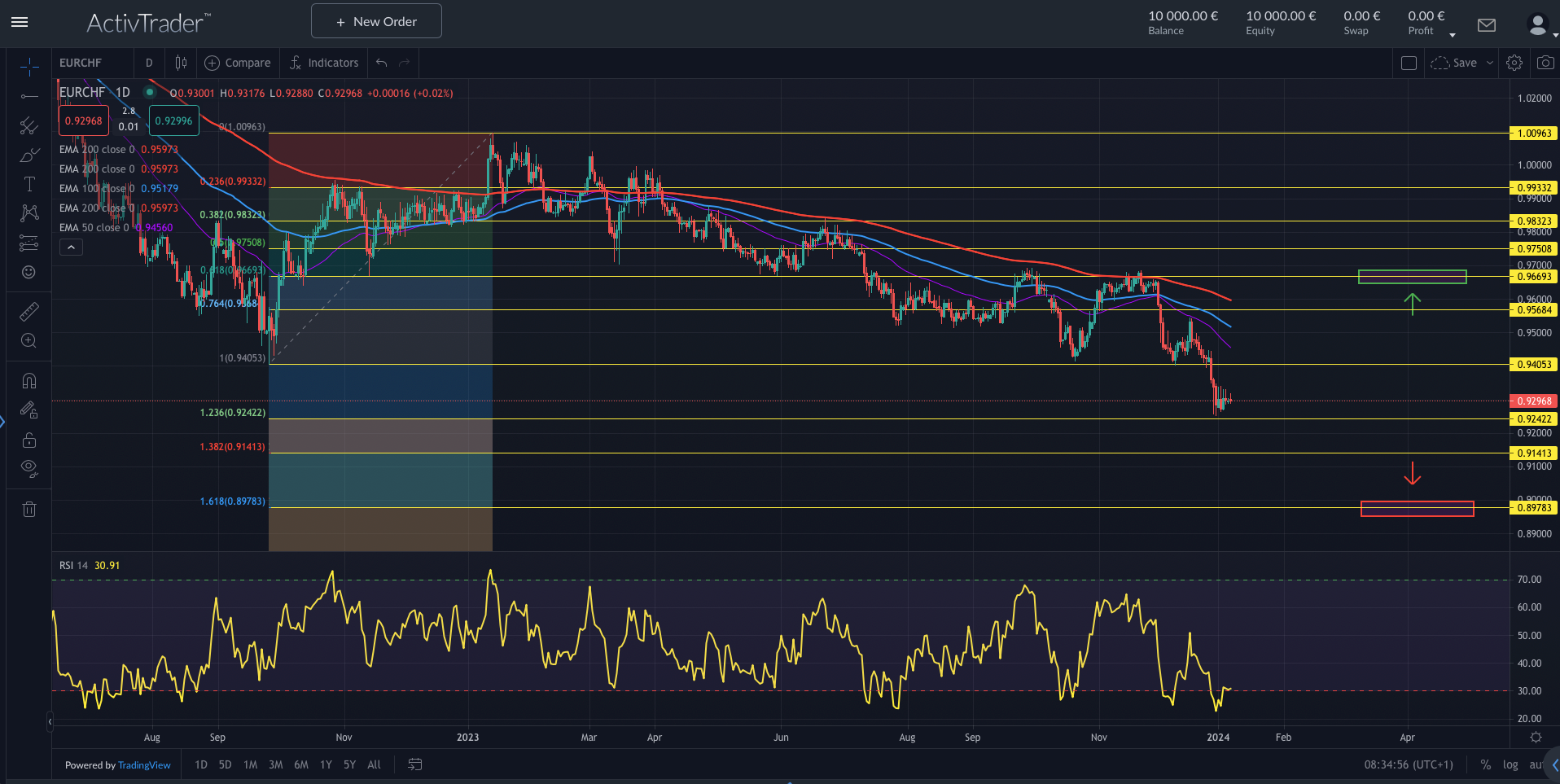Select the brush drawing tool
Viewport: 1560px width, 784px height.
click(x=29, y=155)
